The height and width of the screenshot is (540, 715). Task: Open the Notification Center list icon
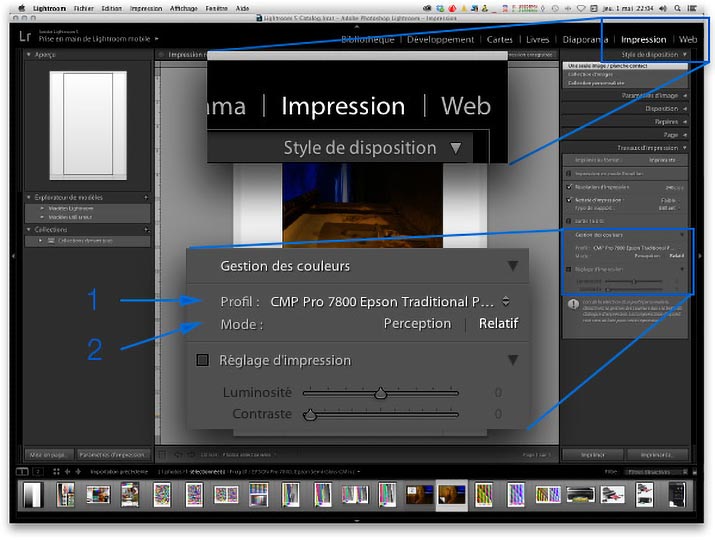(x=693, y=8)
